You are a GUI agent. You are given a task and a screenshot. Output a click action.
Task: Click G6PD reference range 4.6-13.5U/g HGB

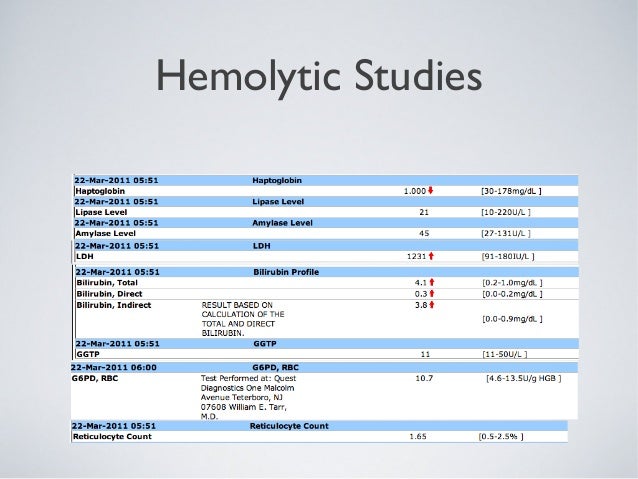click(x=523, y=378)
